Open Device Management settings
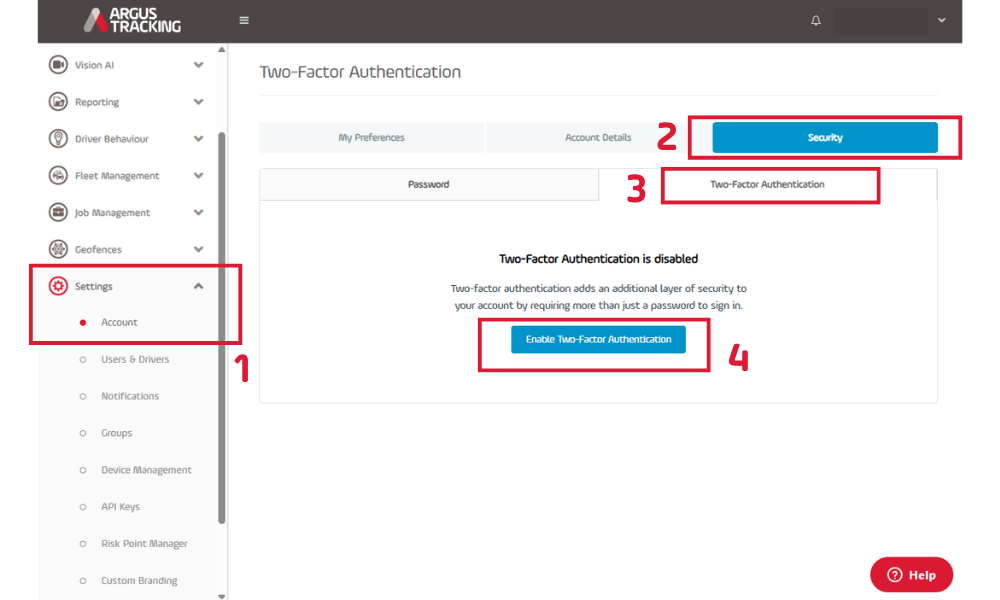 tap(146, 470)
